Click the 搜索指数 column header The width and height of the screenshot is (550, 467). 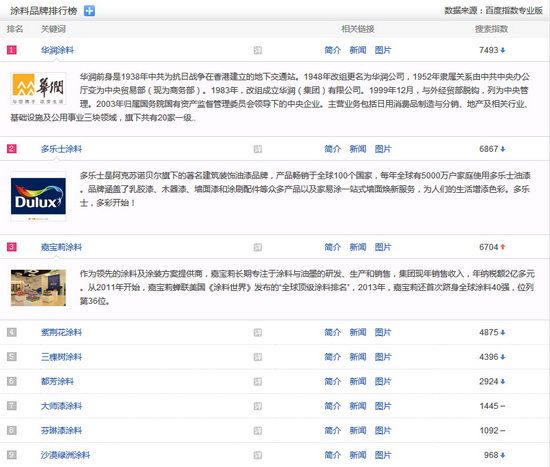(491, 29)
